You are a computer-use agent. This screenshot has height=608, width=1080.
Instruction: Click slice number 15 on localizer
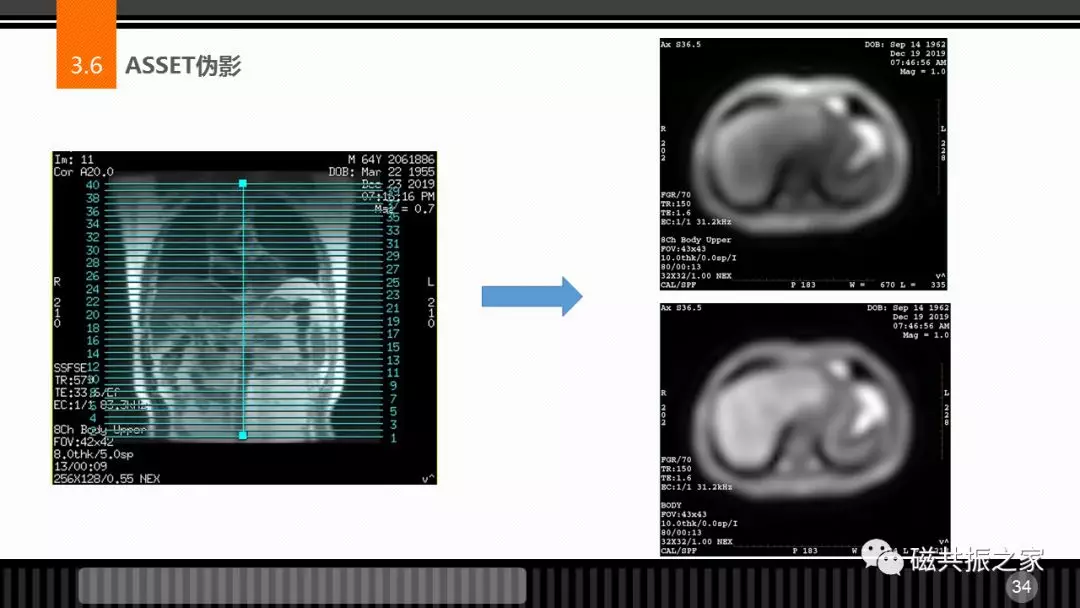pyautogui.click(x=393, y=347)
